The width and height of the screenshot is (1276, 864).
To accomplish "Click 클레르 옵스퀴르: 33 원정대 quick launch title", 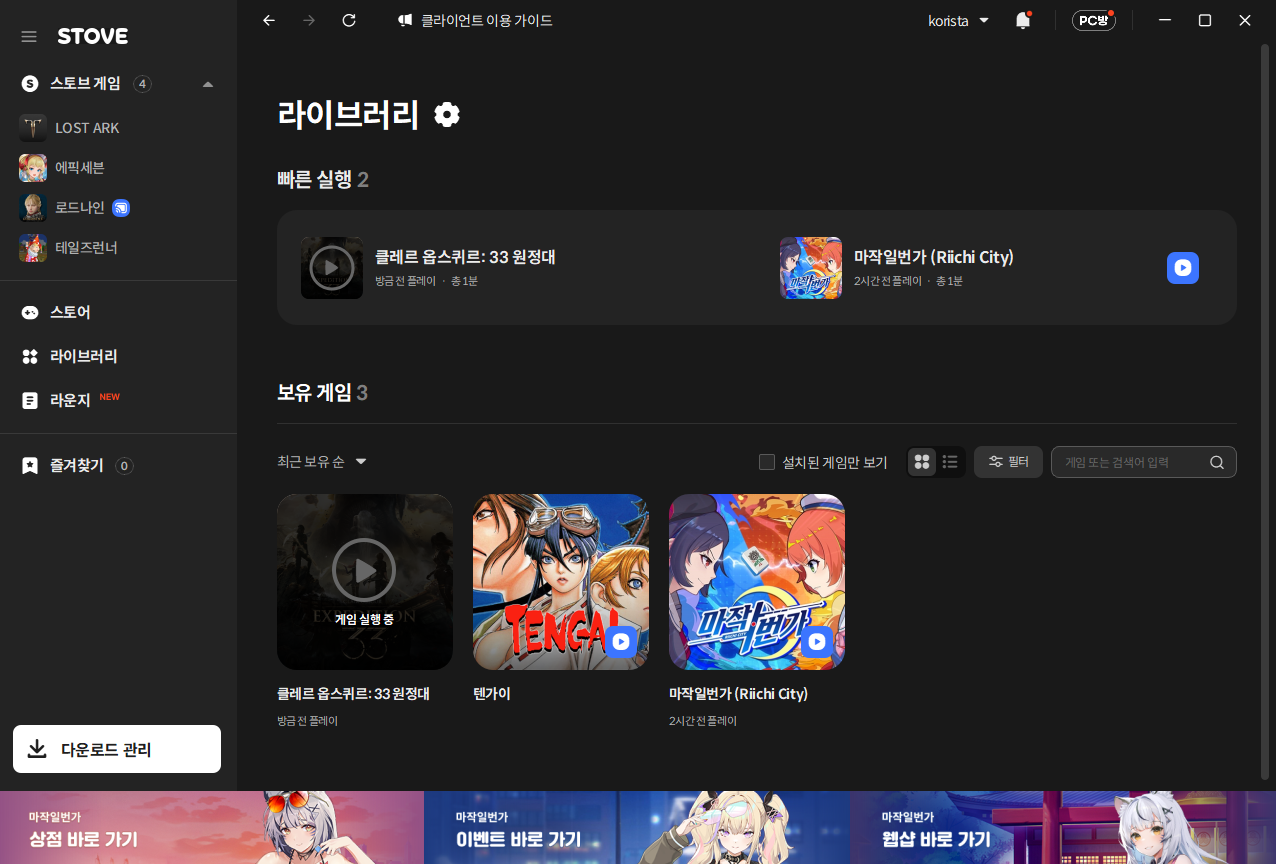I will [465, 257].
